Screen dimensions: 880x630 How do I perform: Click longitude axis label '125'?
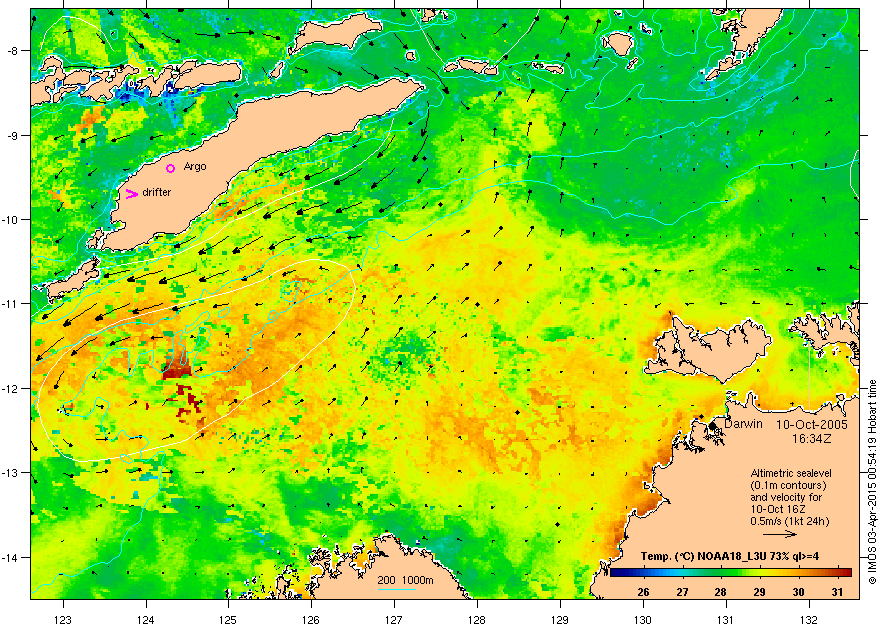coord(228,620)
